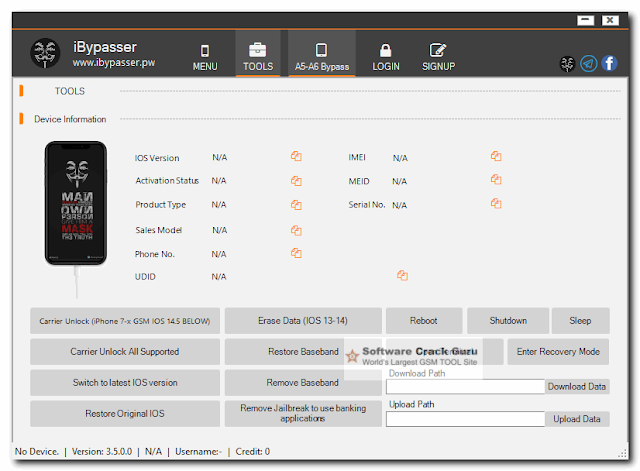Focus the Upload Path input field
This screenshot has height=471, width=640.
[465, 419]
